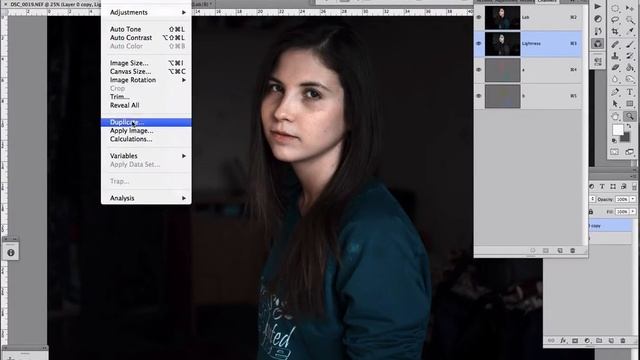
Task: Select the Rectangle shape tool
Action: 630,103
